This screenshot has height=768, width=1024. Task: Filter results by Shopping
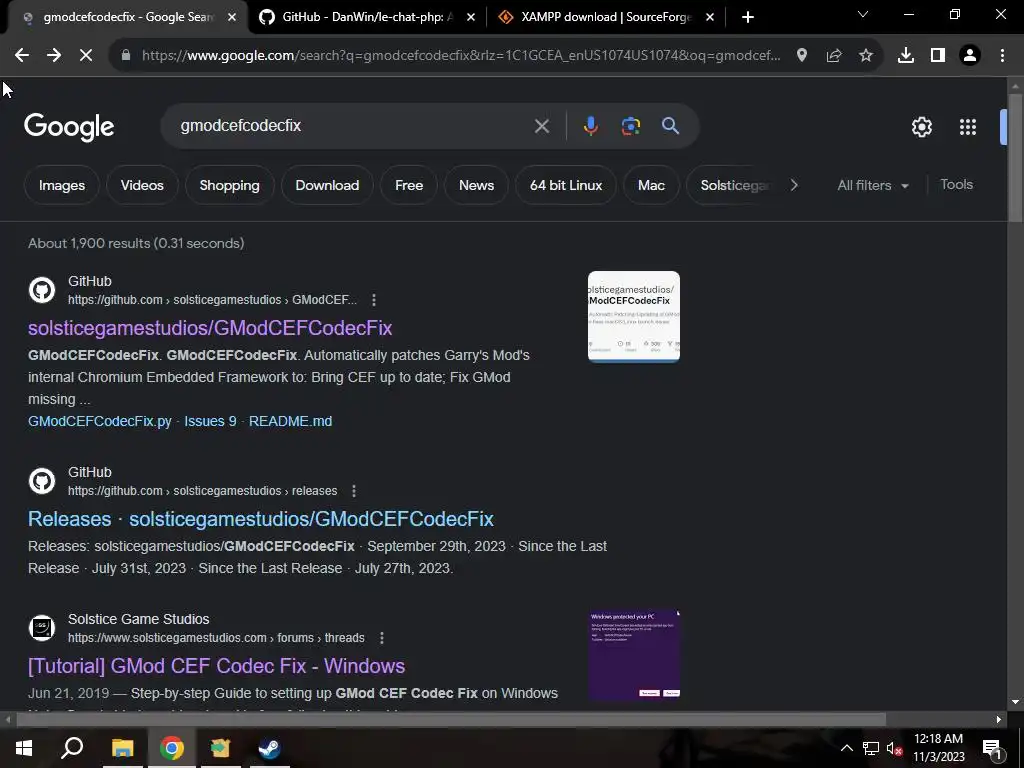click(229, 185)
